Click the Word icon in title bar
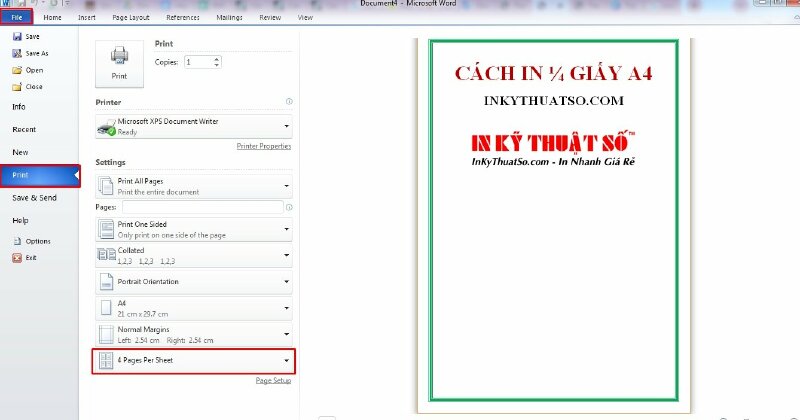 pos(6,3)
